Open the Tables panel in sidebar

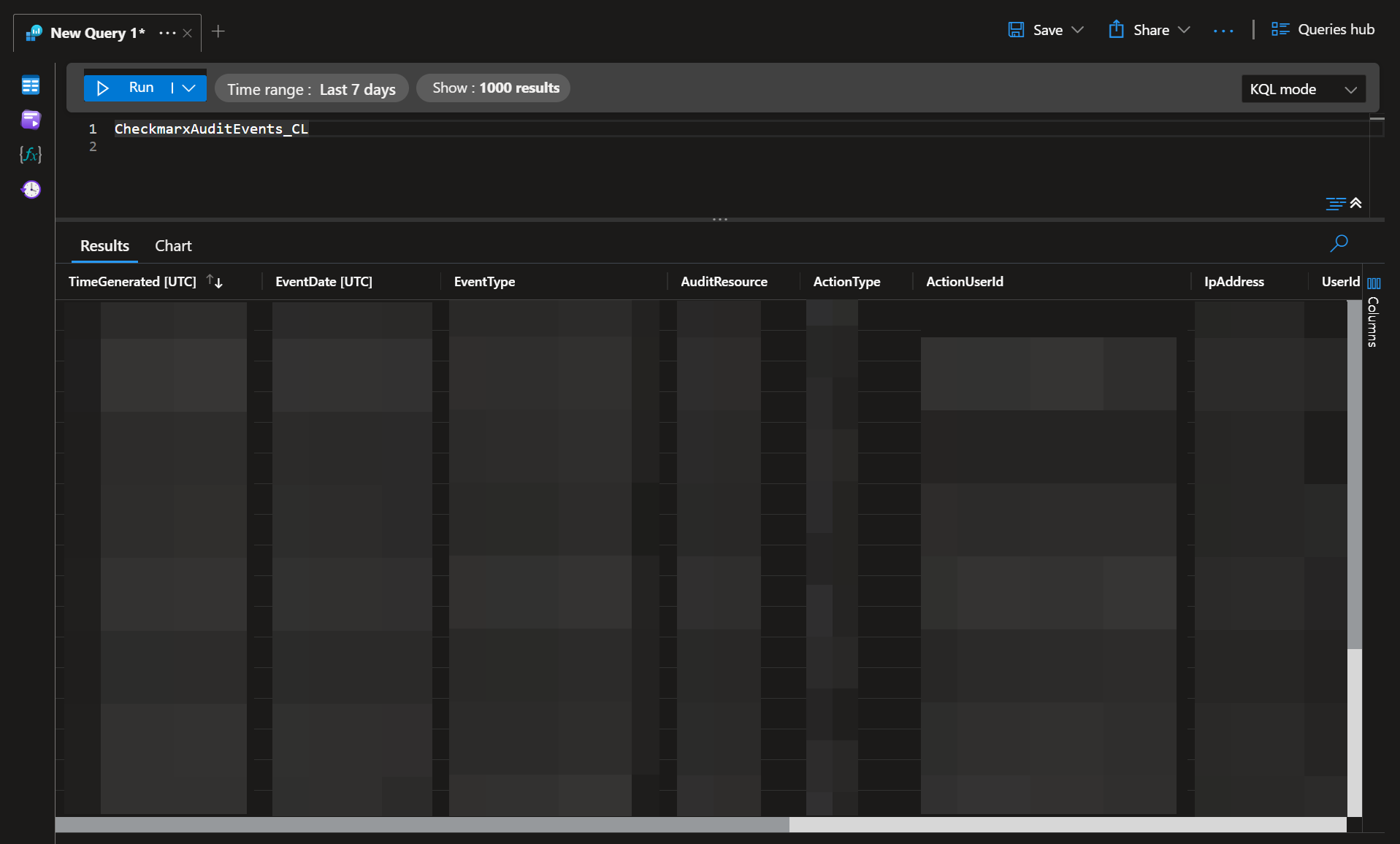click(x=31, y=85)
